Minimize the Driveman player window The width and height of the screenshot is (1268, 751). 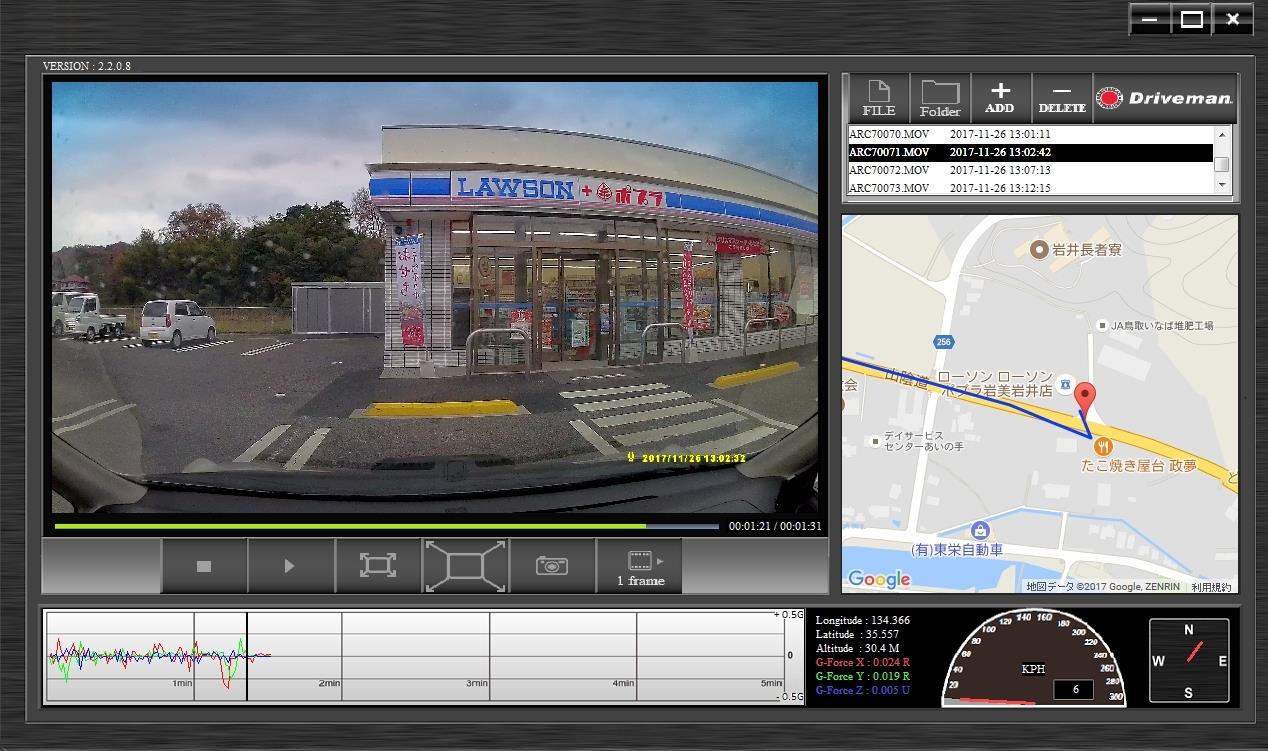tap(1150, 19)
